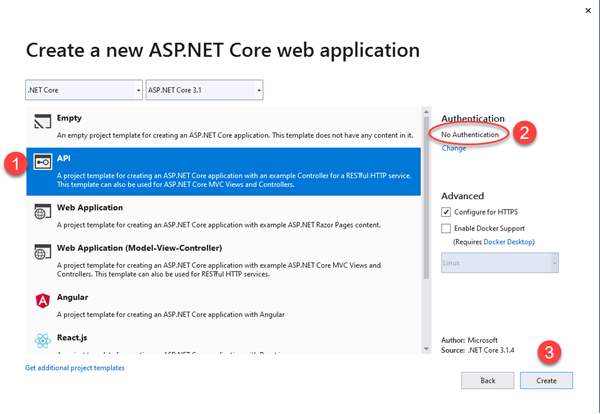Click the Author: Microsoft text
This screenshot has width=600, height=414.
click(x=470, y=340)
